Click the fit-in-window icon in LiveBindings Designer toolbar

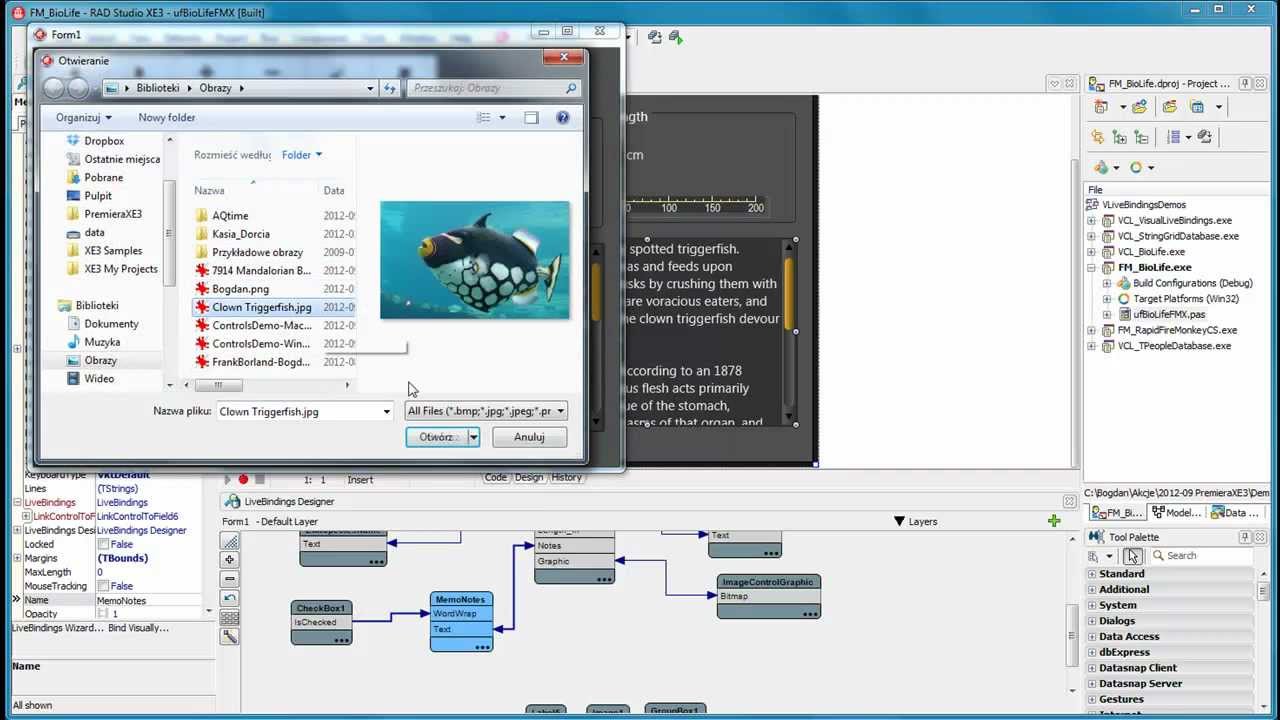[x=230, y=542]
